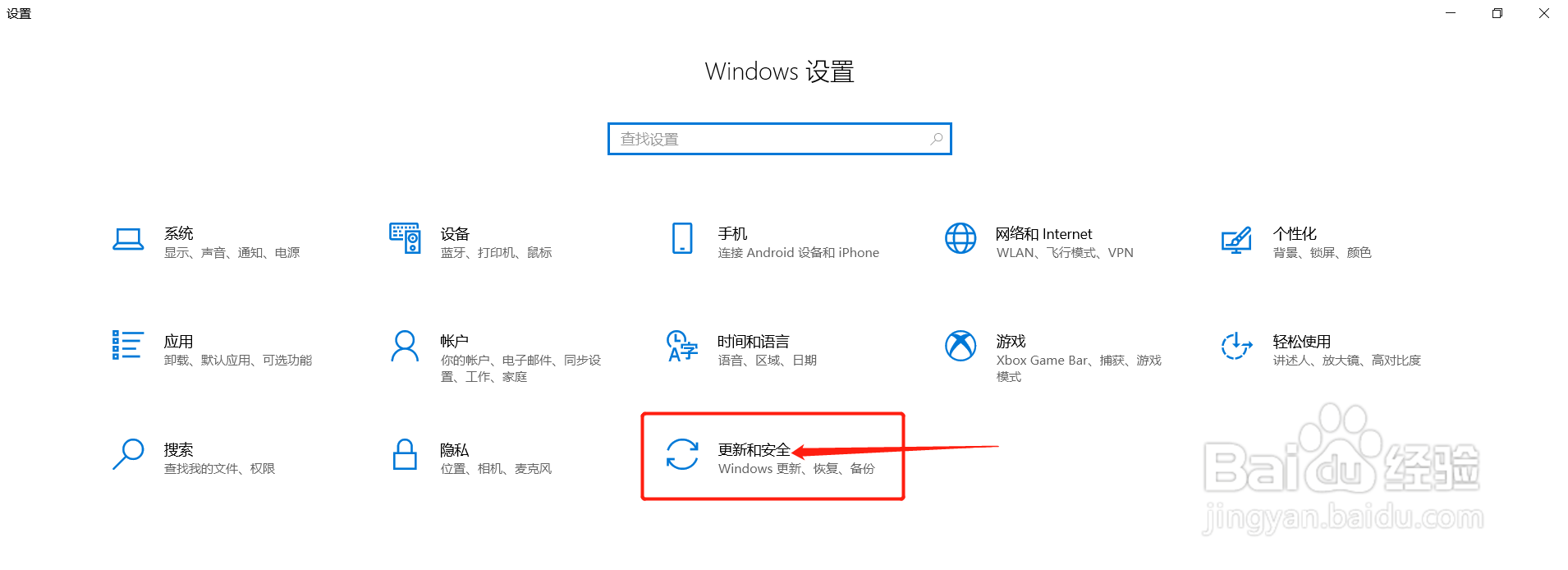
Task: Open the 网络和 Internet globe icon
Action: click(961, 238)
